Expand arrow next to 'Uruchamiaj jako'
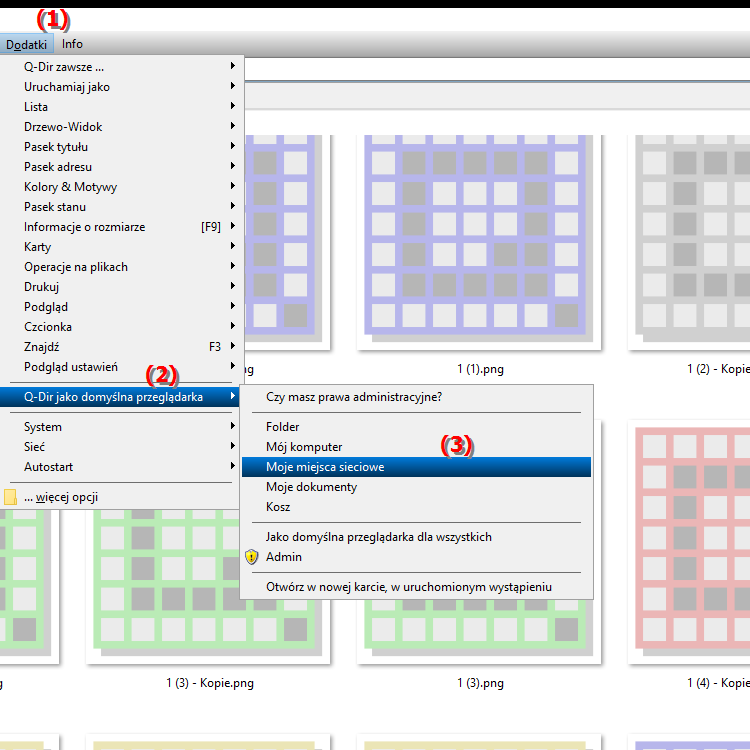The height and width of the screenshot is (750, 750). (232, 86)
